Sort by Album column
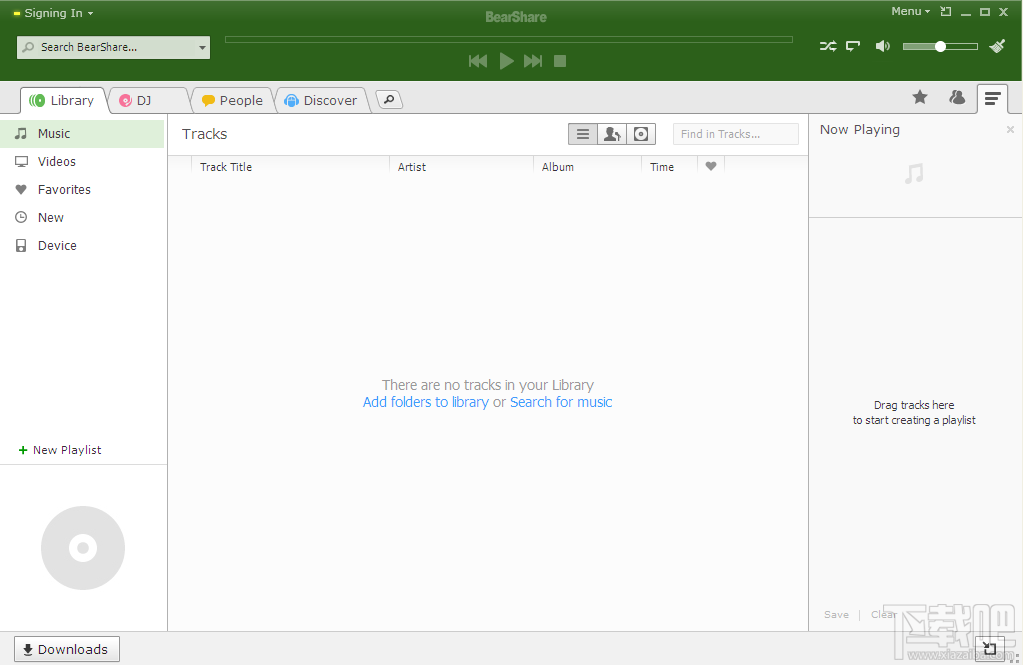 click(x=587, y=167)
